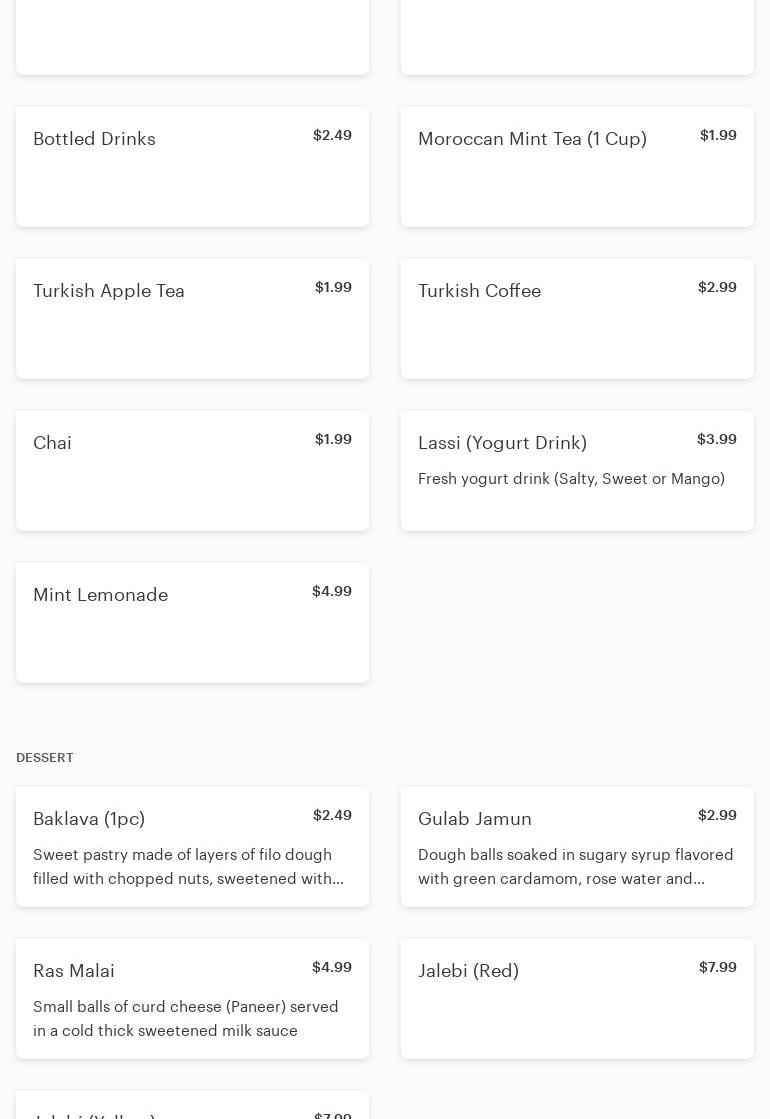The width and height of the screenshot is (770, 1119).
Task: Select the Chai menu card
Action: pos(192,471)
